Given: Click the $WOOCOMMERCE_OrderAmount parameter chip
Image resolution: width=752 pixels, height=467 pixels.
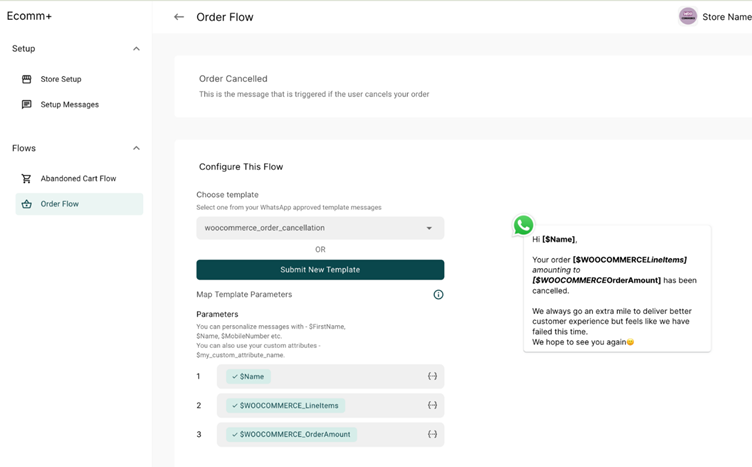Looking at the screenshot, I should click(291, 434).
